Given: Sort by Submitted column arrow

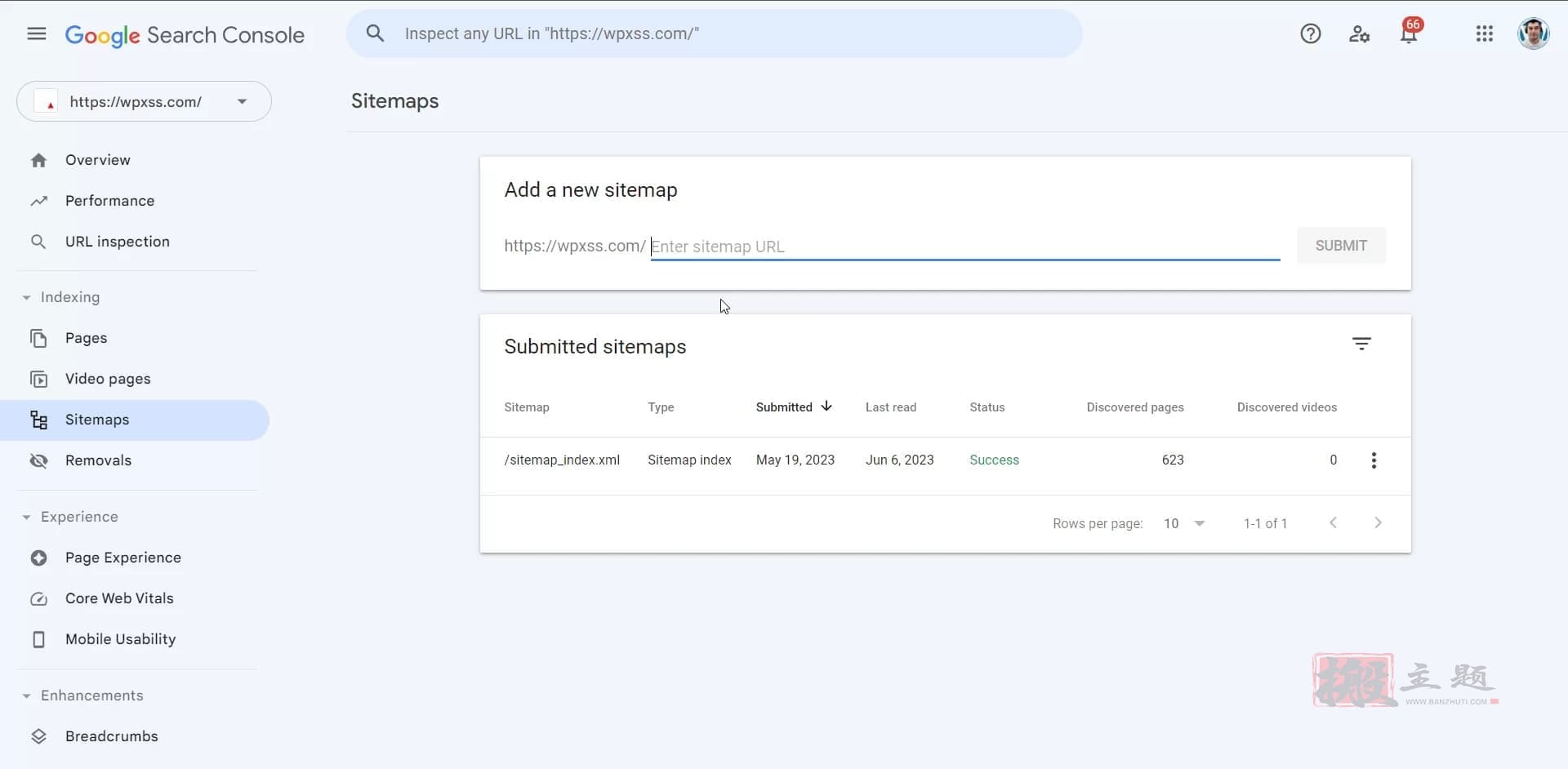Looking at the screenshot, I should coord(826,406).
